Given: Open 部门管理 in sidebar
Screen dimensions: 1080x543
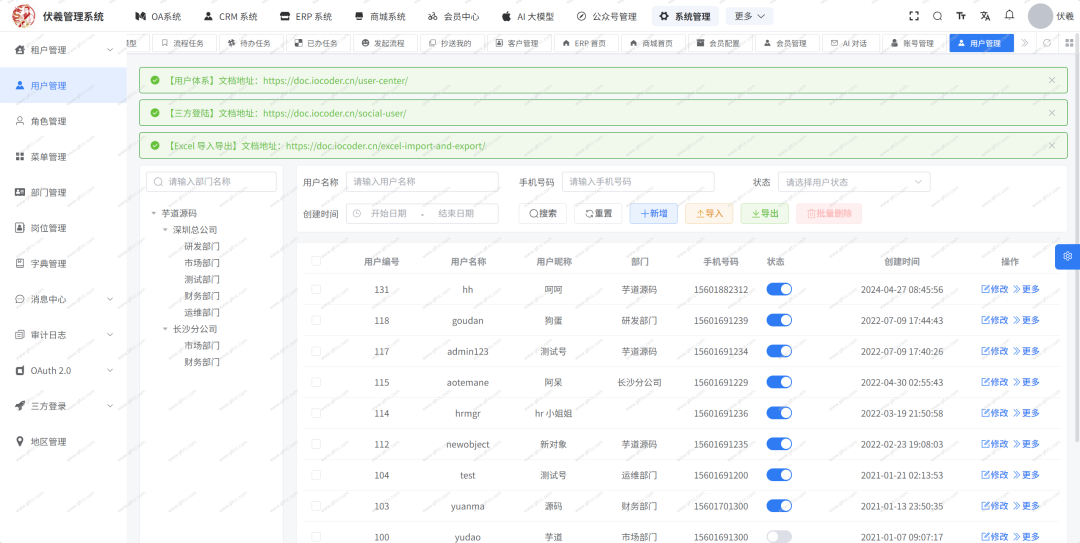Looking at the screenshot, I should pos(63,192).
